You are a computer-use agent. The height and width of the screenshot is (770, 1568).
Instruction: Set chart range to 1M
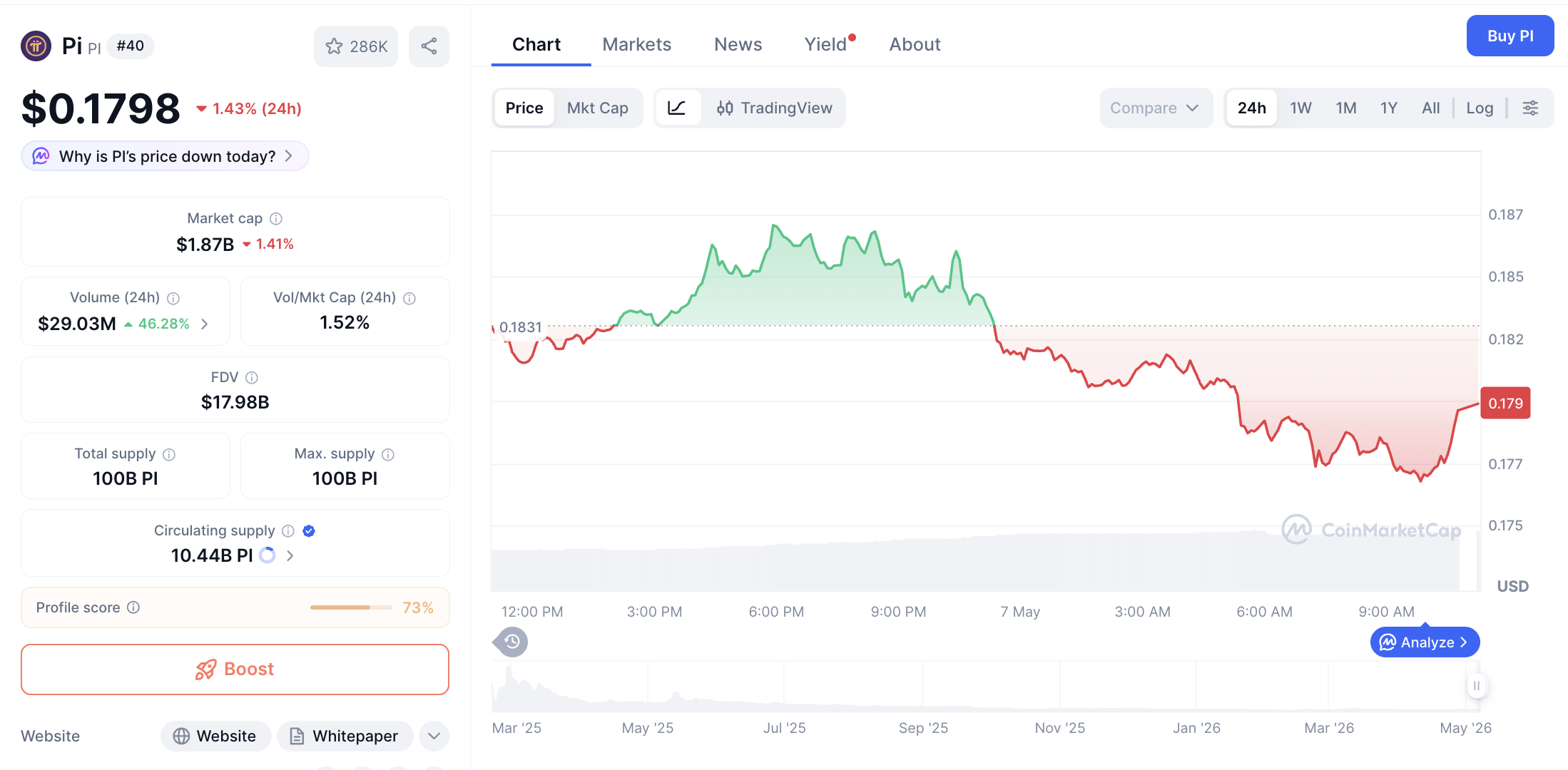click(1346, 108)
